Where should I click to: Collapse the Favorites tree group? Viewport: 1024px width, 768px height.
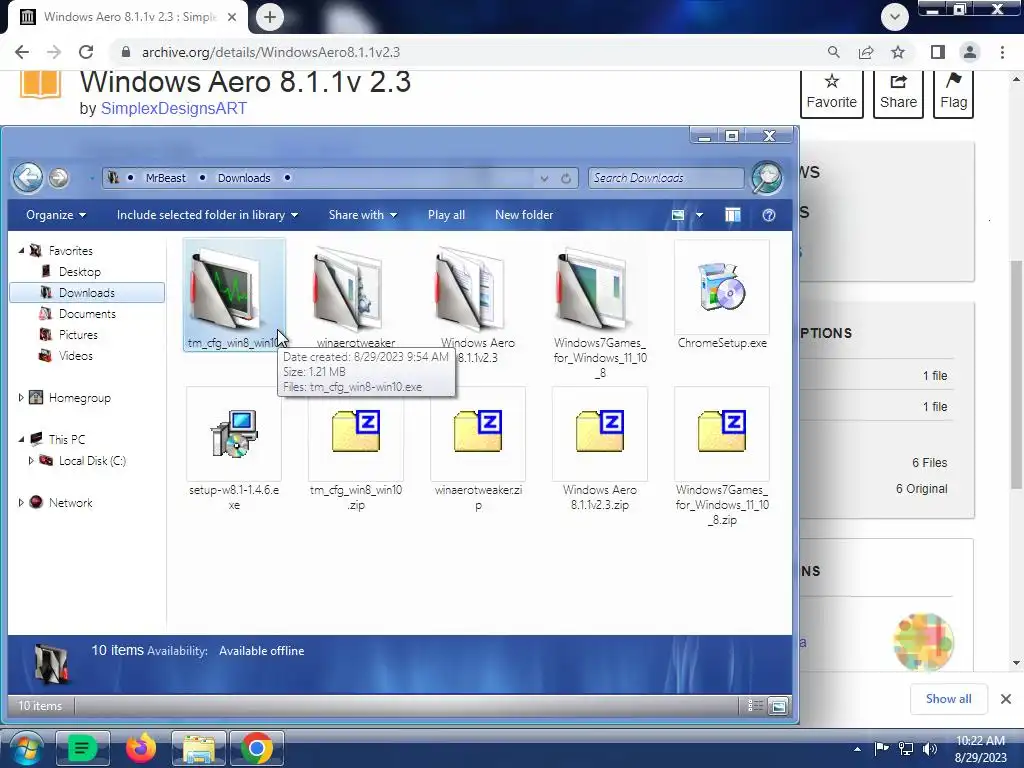(21, 251)
